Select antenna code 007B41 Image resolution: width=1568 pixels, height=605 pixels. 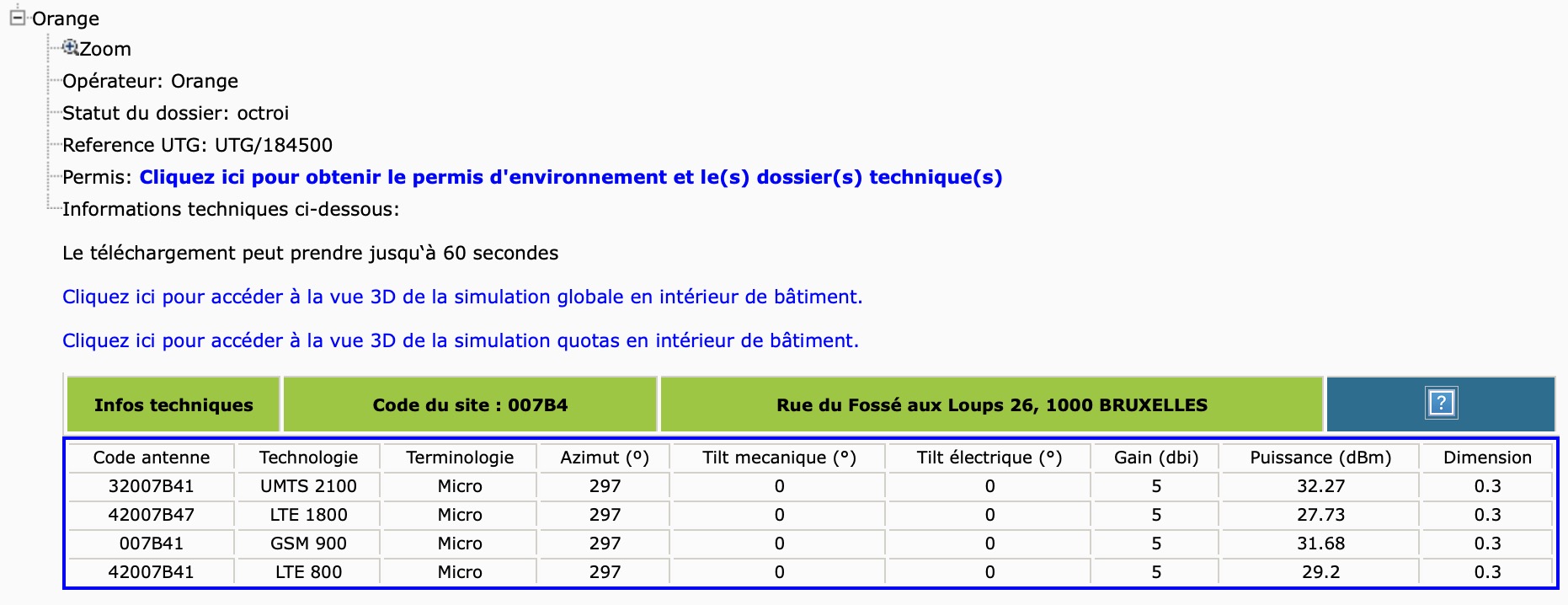[152, 543]
